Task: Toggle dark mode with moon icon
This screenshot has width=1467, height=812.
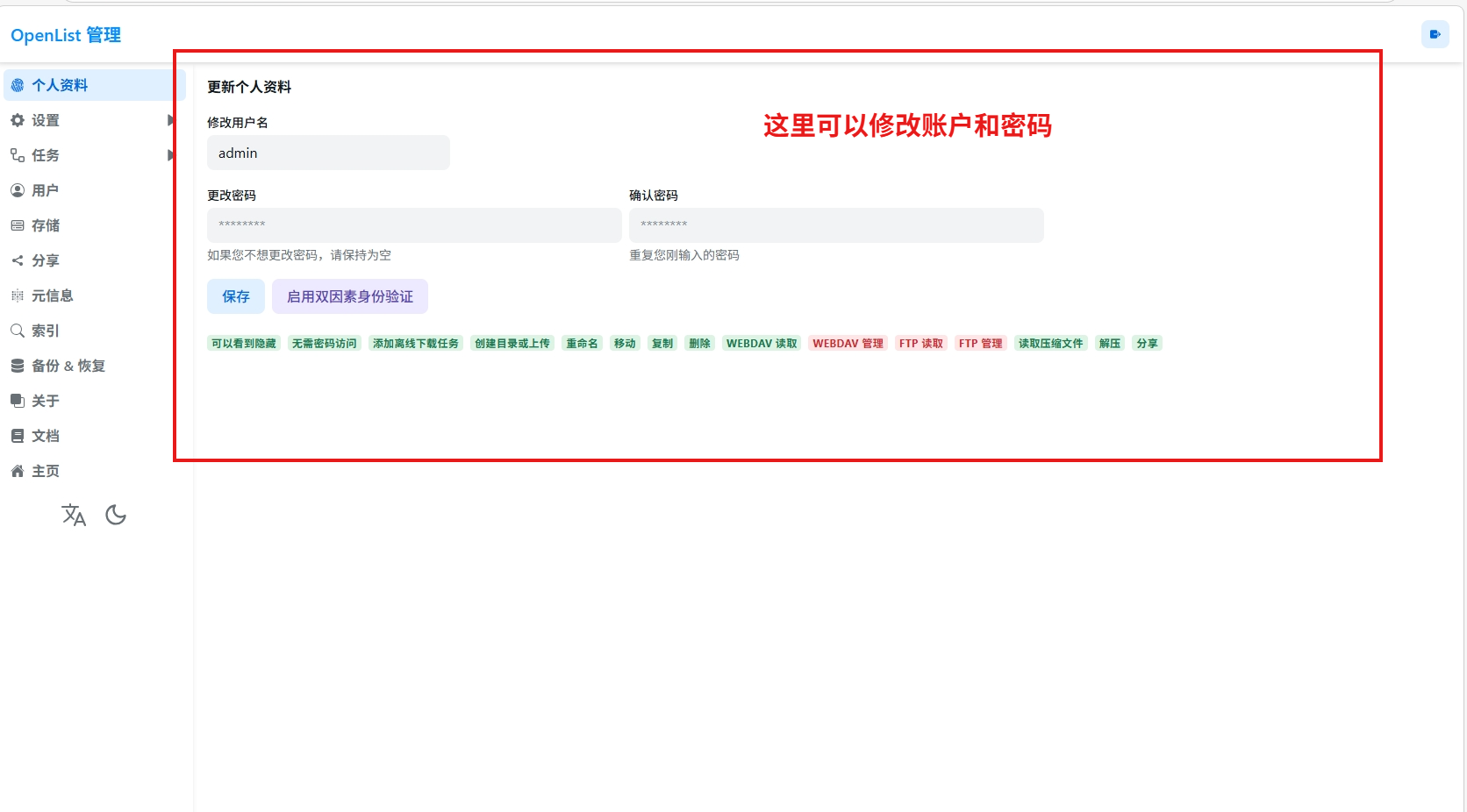Action: [x=116, y=515]
